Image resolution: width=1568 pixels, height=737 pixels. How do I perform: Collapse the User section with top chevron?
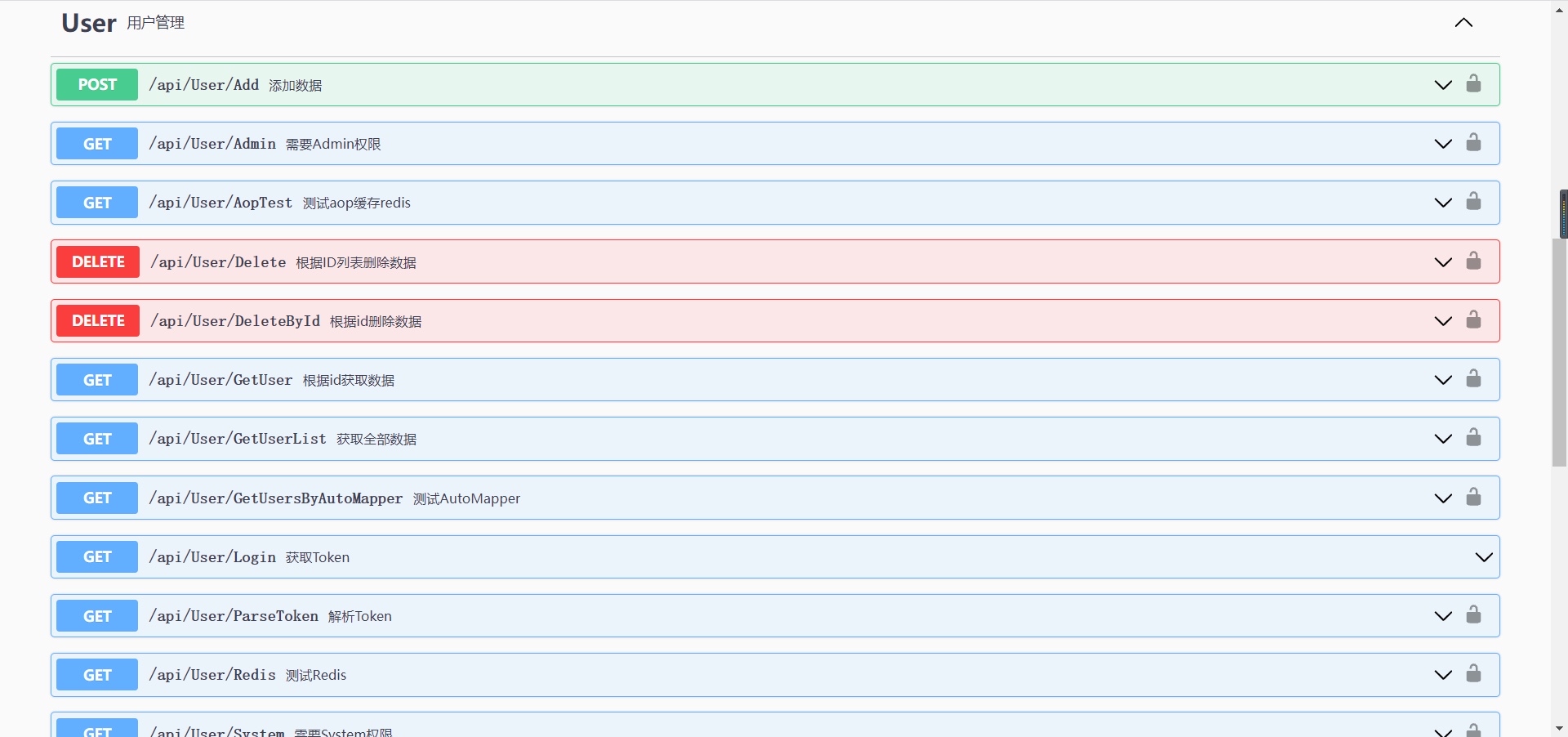(x=1463, y=23)
